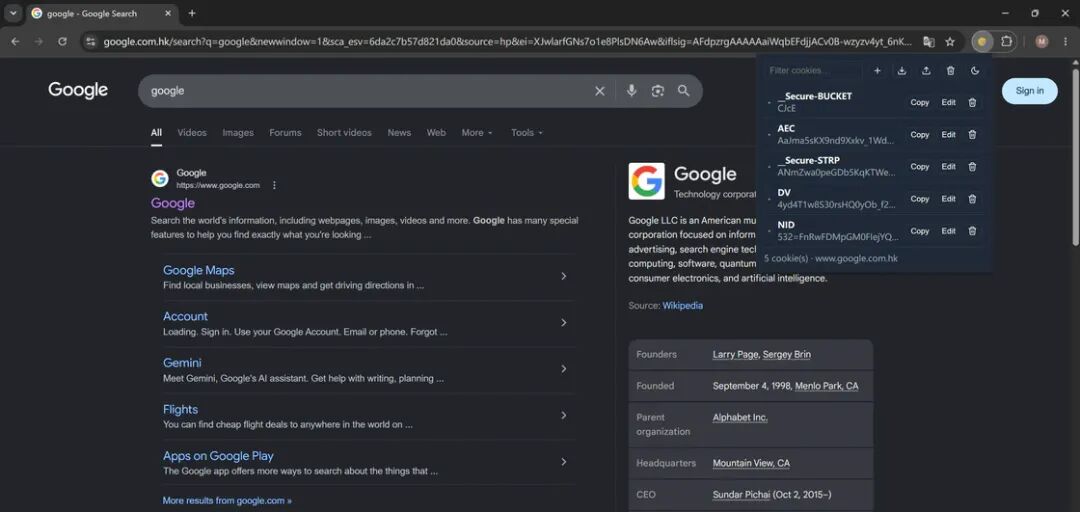The width and height of the screenshot is (1080, 512).
Task: Delete the __Secure-STRP cookie
Action: (972, 167)
